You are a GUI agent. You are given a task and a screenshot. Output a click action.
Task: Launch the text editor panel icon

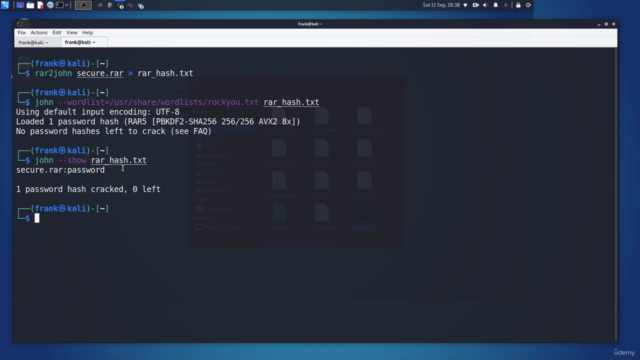coord(40,5)
